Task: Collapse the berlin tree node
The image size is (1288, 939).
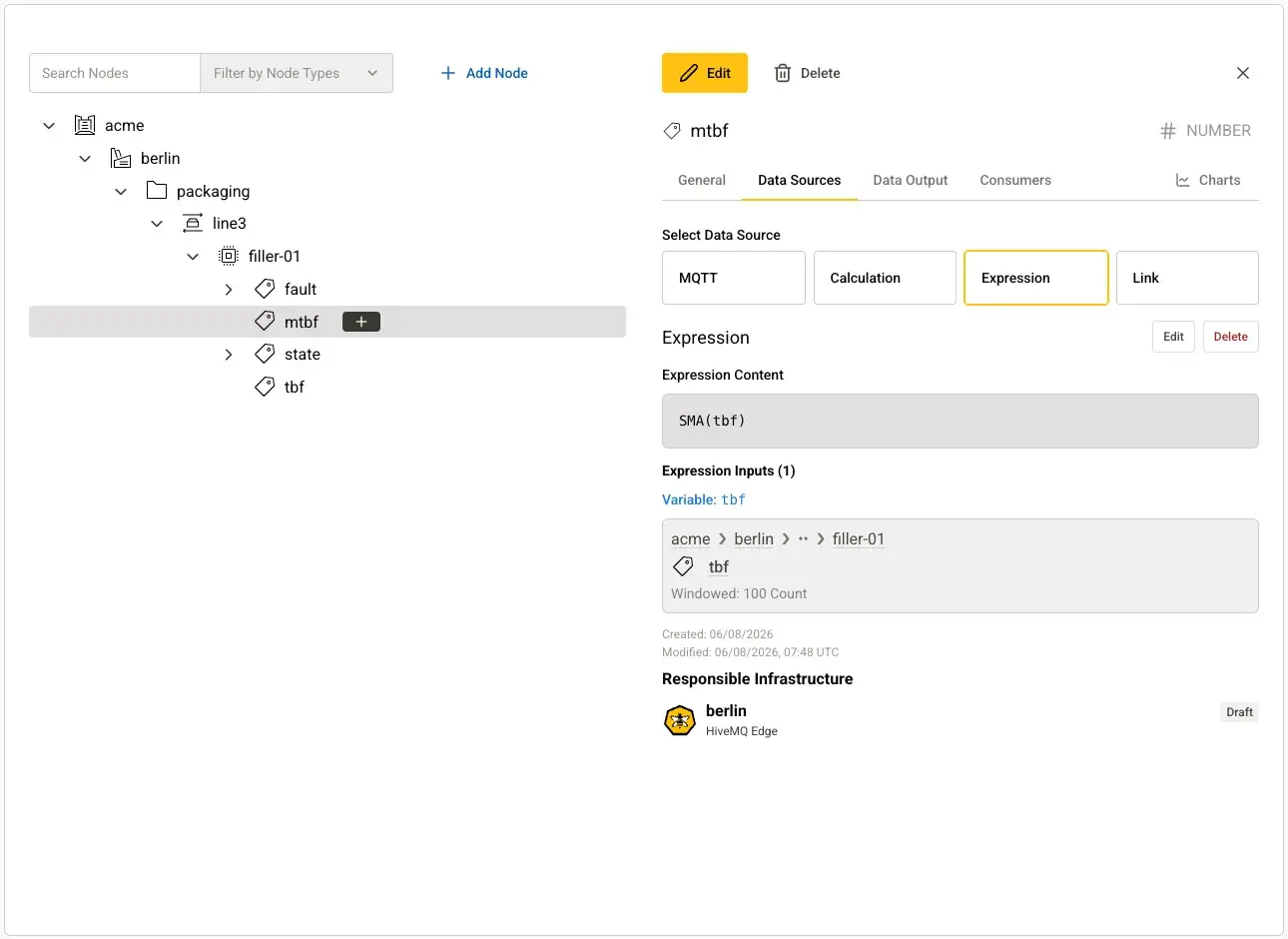Action: tap(85, 159)
